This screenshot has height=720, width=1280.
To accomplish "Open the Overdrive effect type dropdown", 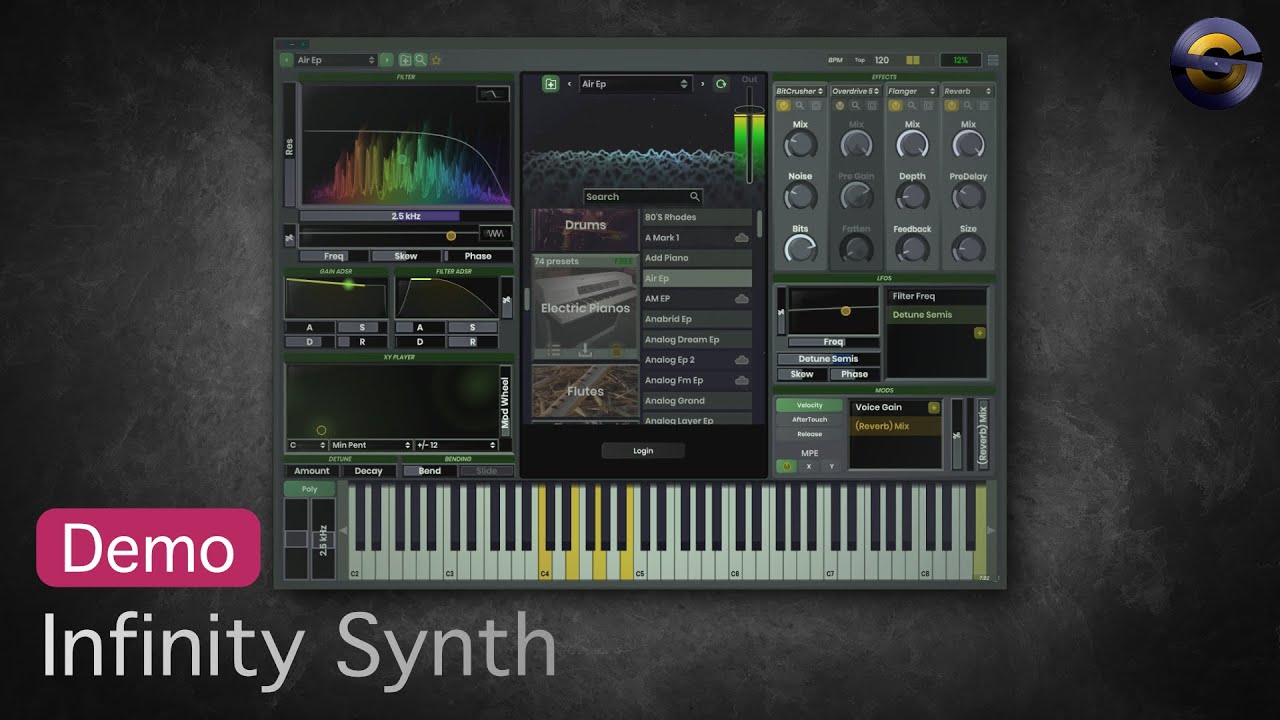I will tap(856, 91).
